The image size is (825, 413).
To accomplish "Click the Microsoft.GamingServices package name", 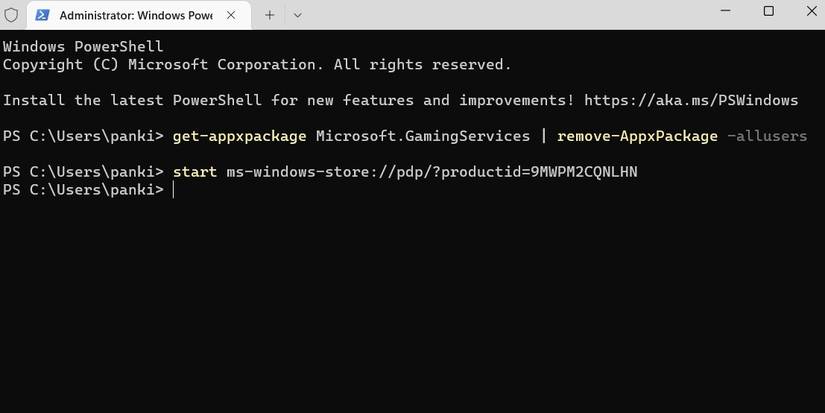I will (423, 136).
